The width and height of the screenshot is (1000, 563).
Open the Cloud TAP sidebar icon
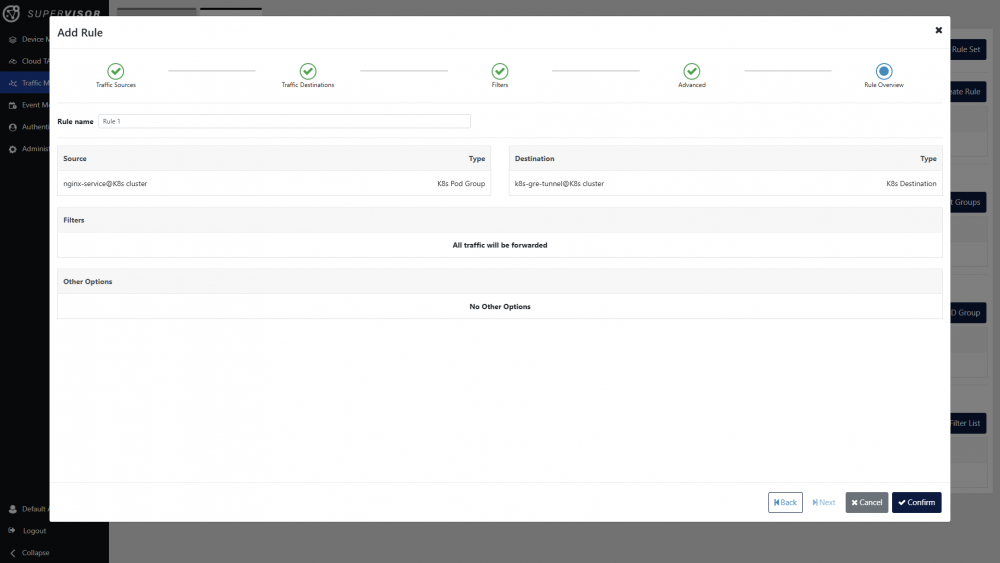pyautogui.click(x=13, y=61)
